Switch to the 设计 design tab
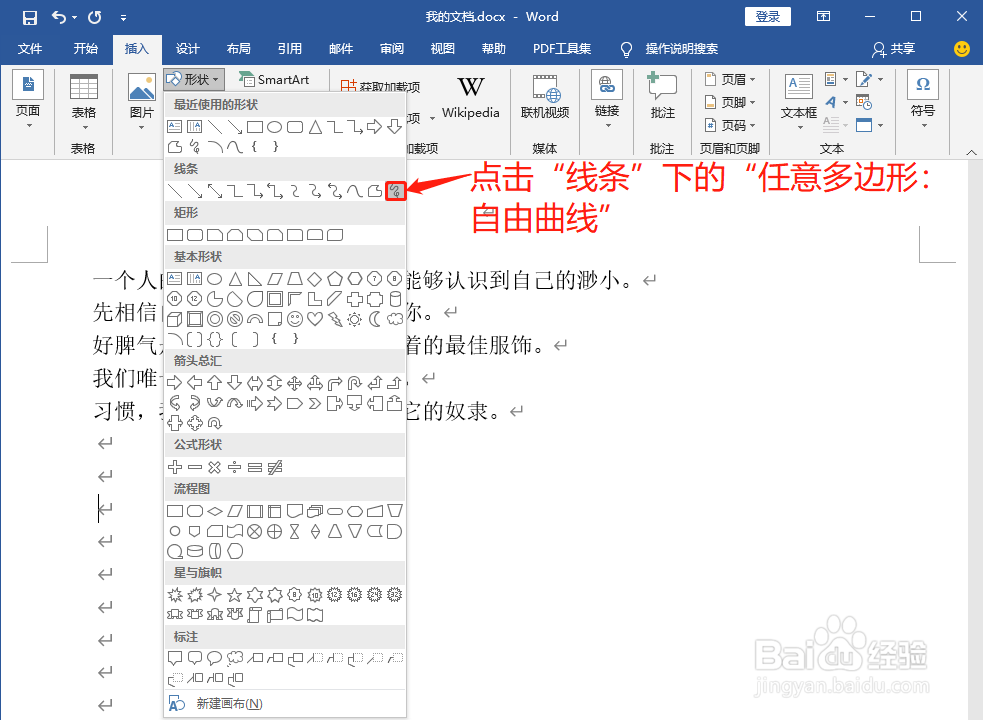The image size is (983, 720). point(187,49)
